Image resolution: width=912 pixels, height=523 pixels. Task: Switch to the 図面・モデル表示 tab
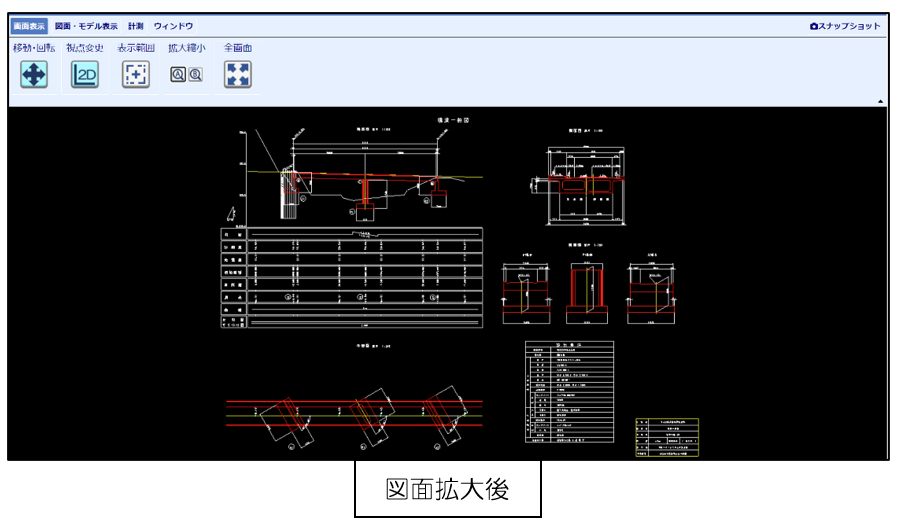pyautogui.click(x=86, y=26)
